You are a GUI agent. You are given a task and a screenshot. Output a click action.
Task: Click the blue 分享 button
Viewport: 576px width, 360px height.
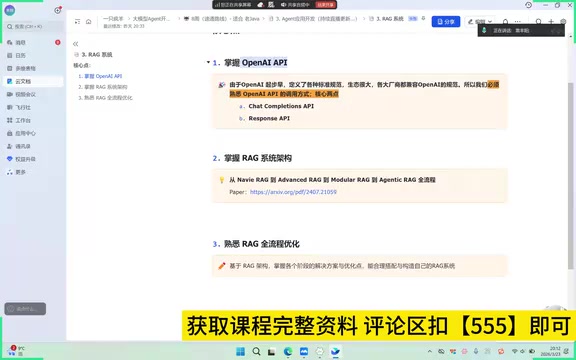446,22
